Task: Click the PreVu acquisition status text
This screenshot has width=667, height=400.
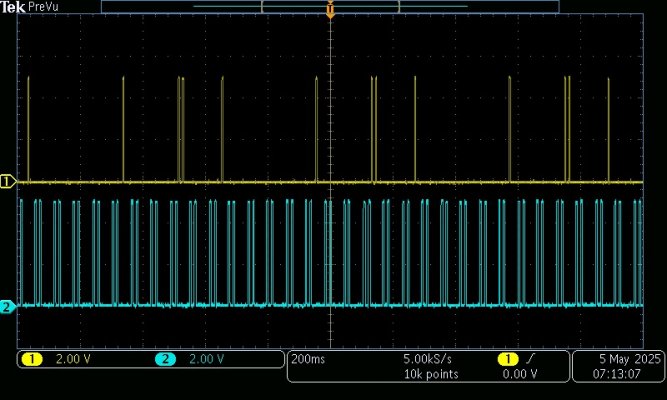Action: click(x=43, y=7)
